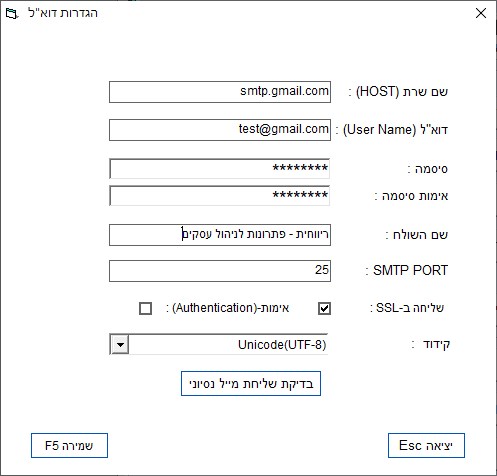This screenshot has width=497, height=476.
Task: Uncheck the שליחה ב-SSL checkbox
Action: 324,308
